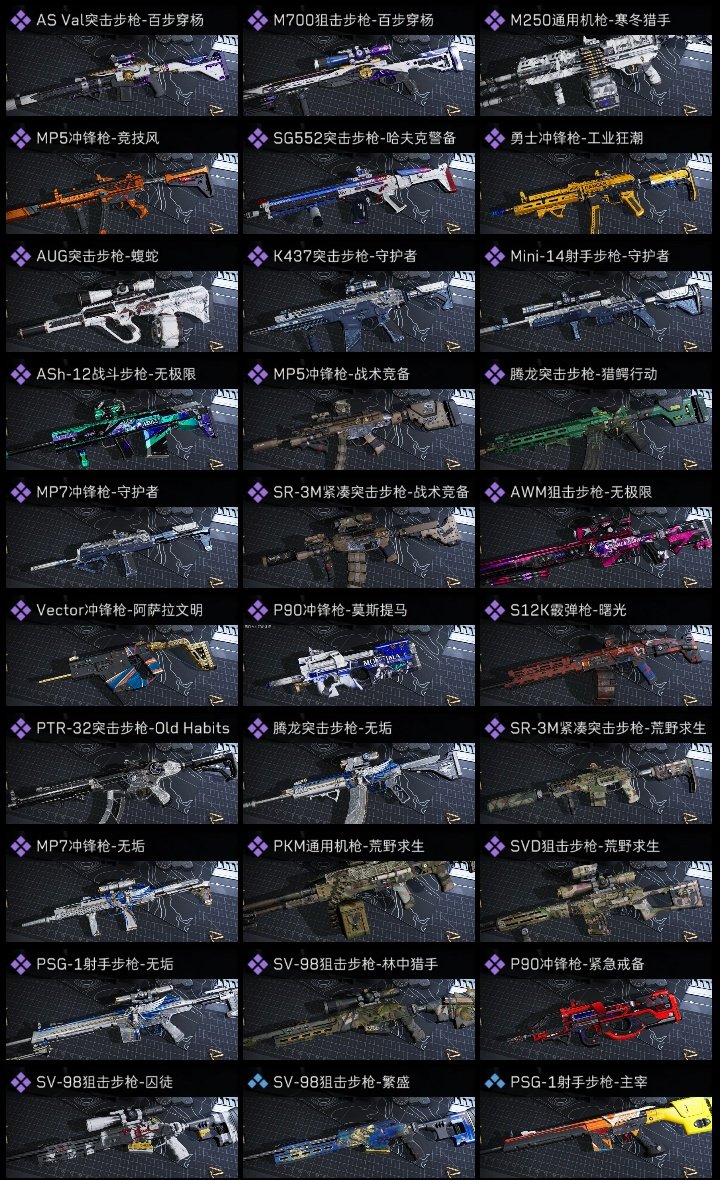Image resolution: width=720 pixels, height=1180 pixels.
Task: Click the purple rarity icon beside AS Val突击步枪-百步穿杨
Action: (x=20, y=20)
